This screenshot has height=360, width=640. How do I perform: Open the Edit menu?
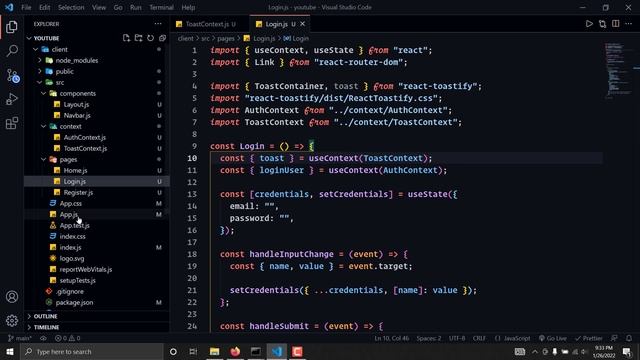[x=44, y=7]
